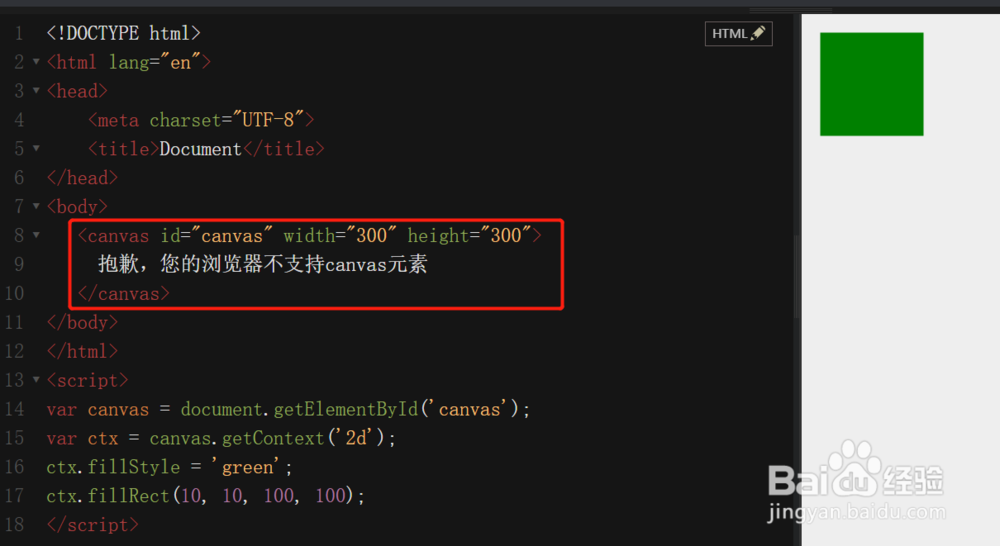Click 'document.getElementById' on line 14
The image size is (1000, 546).
[299, 409]
